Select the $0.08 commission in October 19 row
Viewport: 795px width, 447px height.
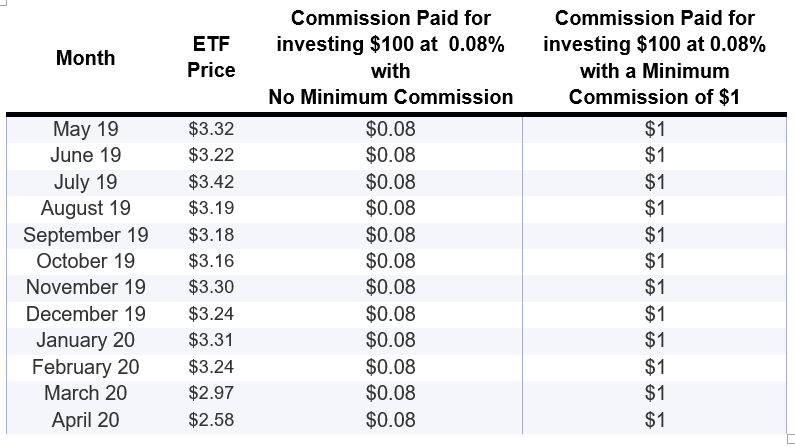tap(390, 261)
